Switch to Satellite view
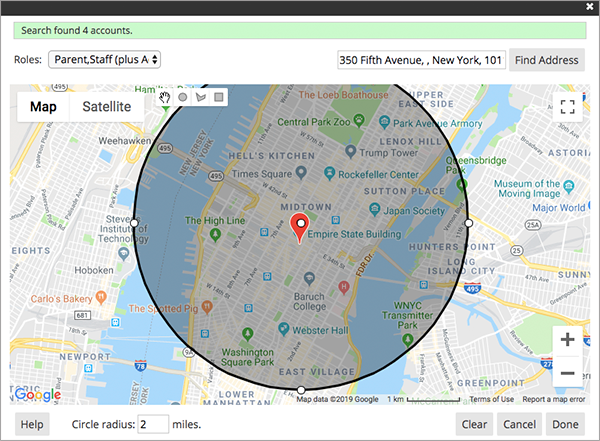This screenshot has height=441, width=600. coord(107,107)
